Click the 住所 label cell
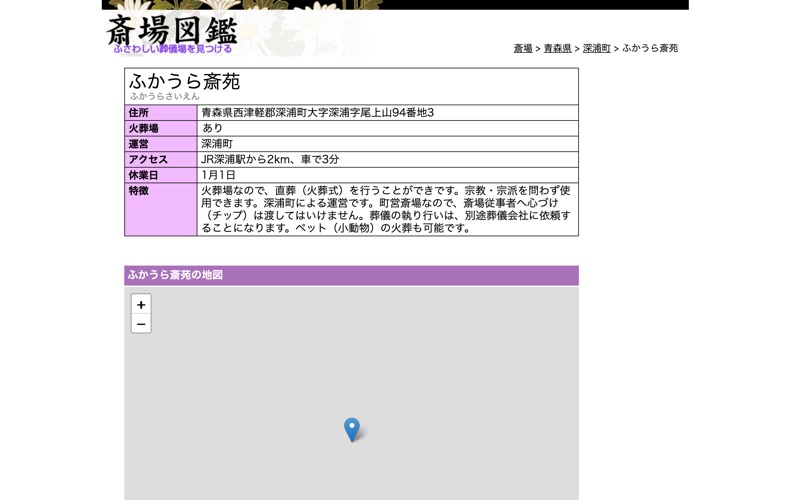 point(161,113)
